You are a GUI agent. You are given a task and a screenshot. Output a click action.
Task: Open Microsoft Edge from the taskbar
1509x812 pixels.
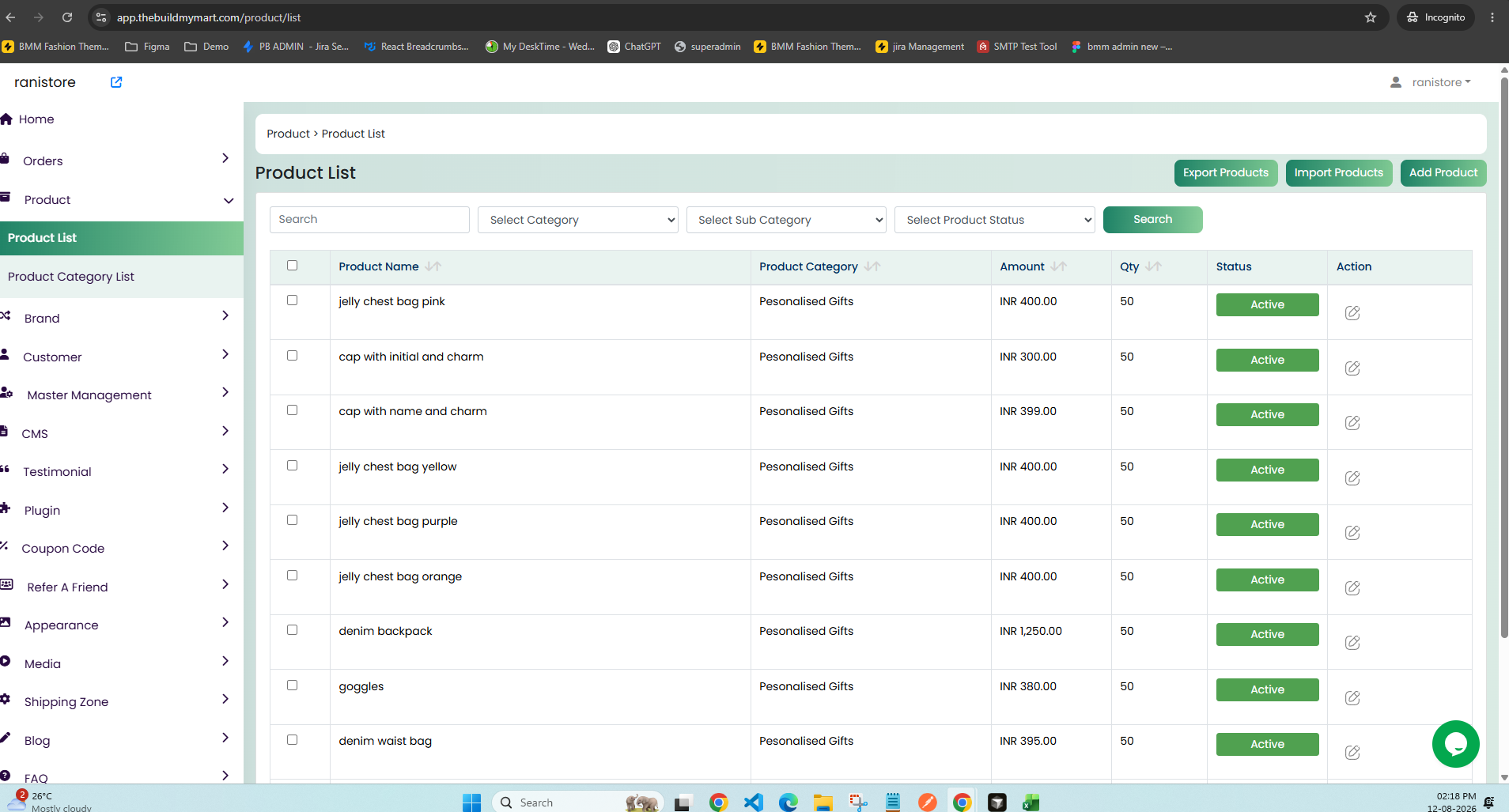[x=788, y=803]
